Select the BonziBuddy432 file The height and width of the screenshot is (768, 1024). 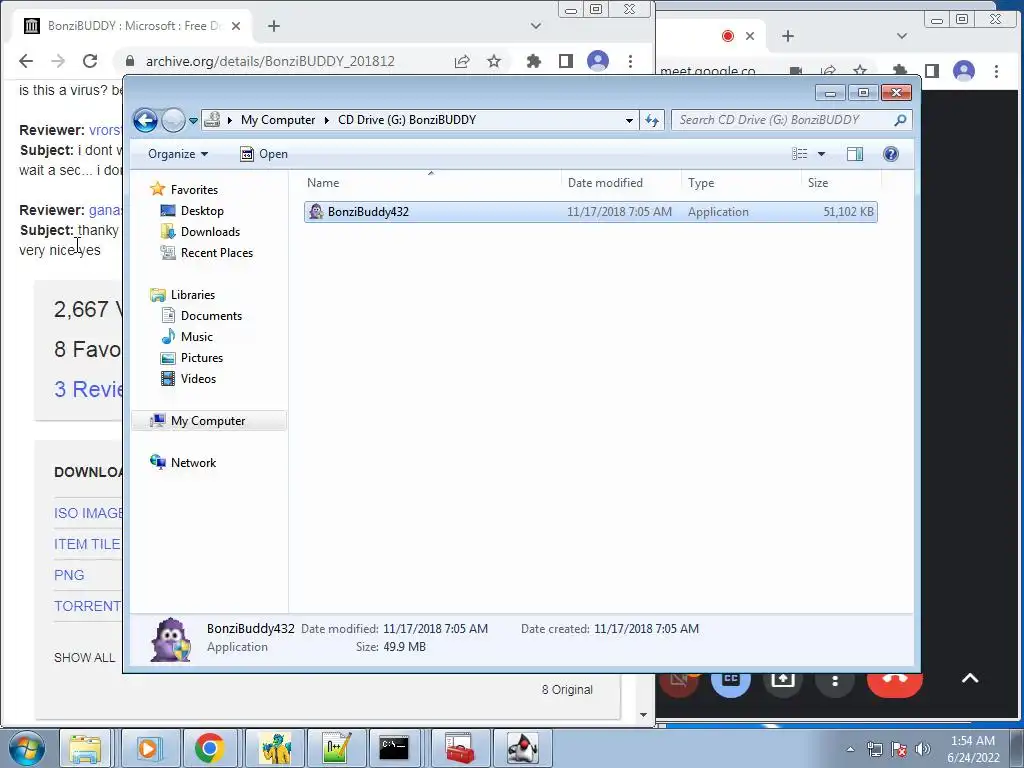[x=590, y=212]
